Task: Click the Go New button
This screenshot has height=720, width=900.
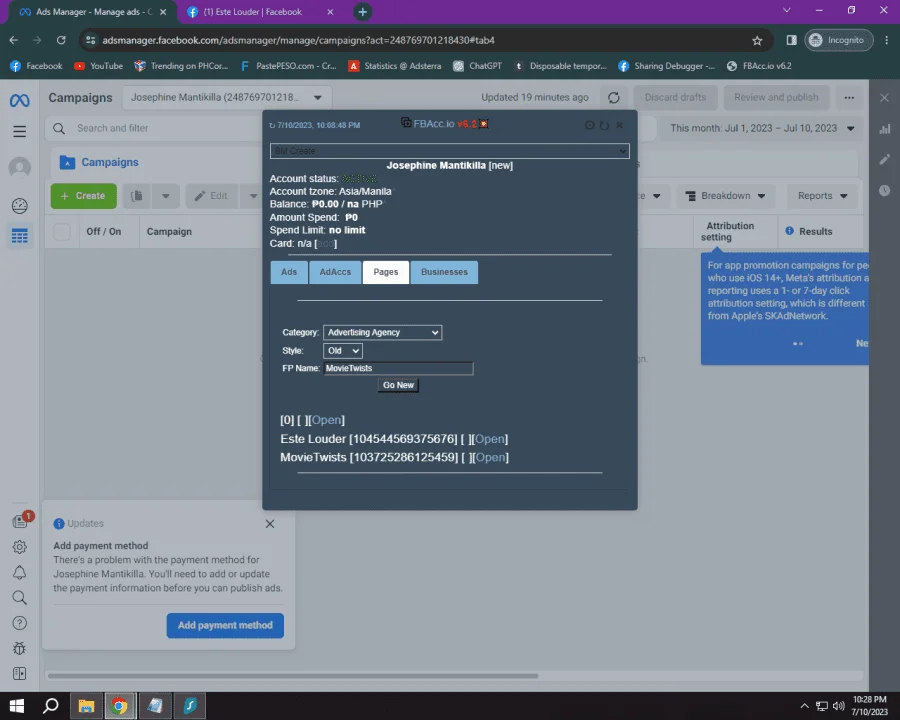Action: click(398, 385)
